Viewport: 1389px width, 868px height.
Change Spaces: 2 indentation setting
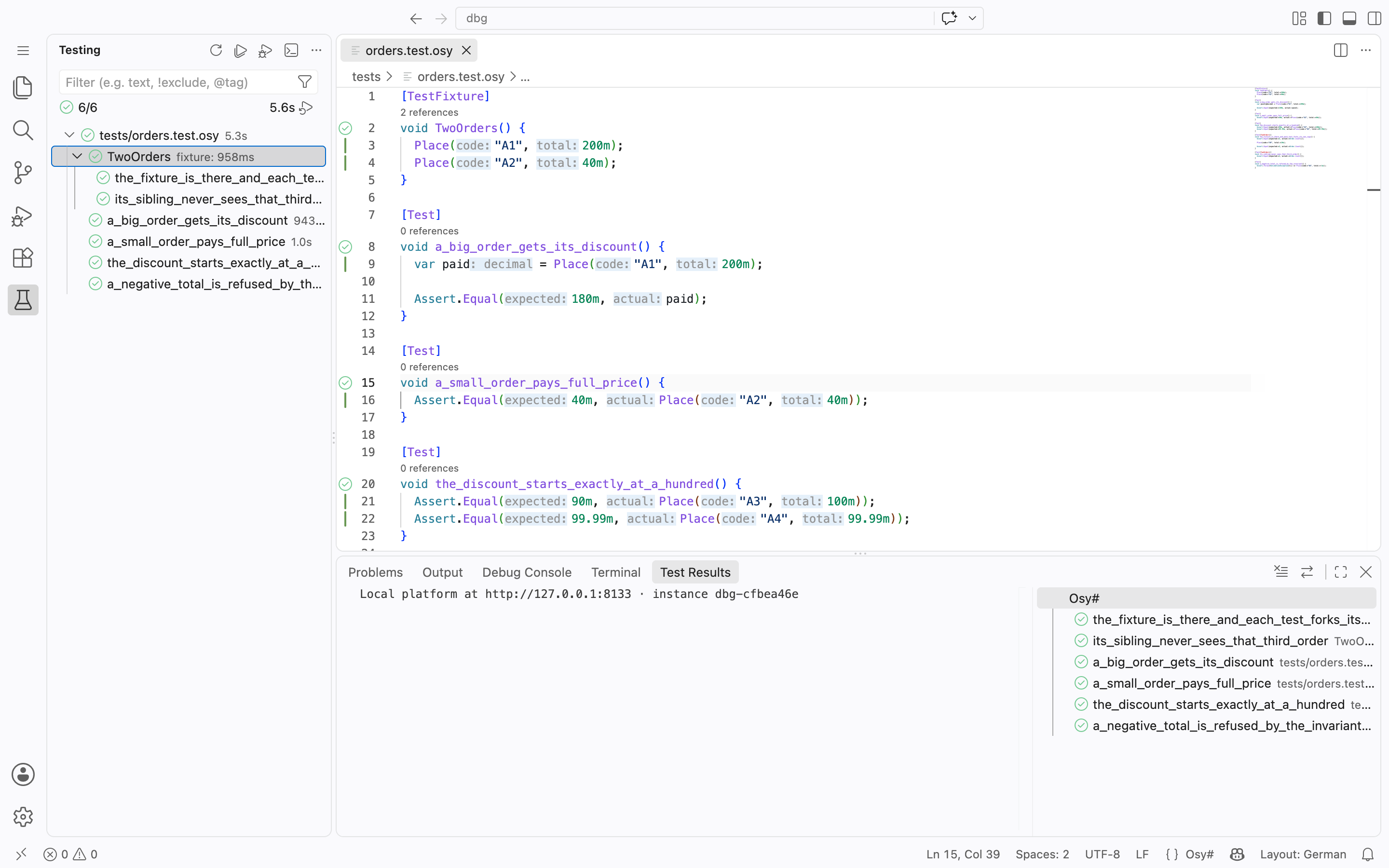1042,854
